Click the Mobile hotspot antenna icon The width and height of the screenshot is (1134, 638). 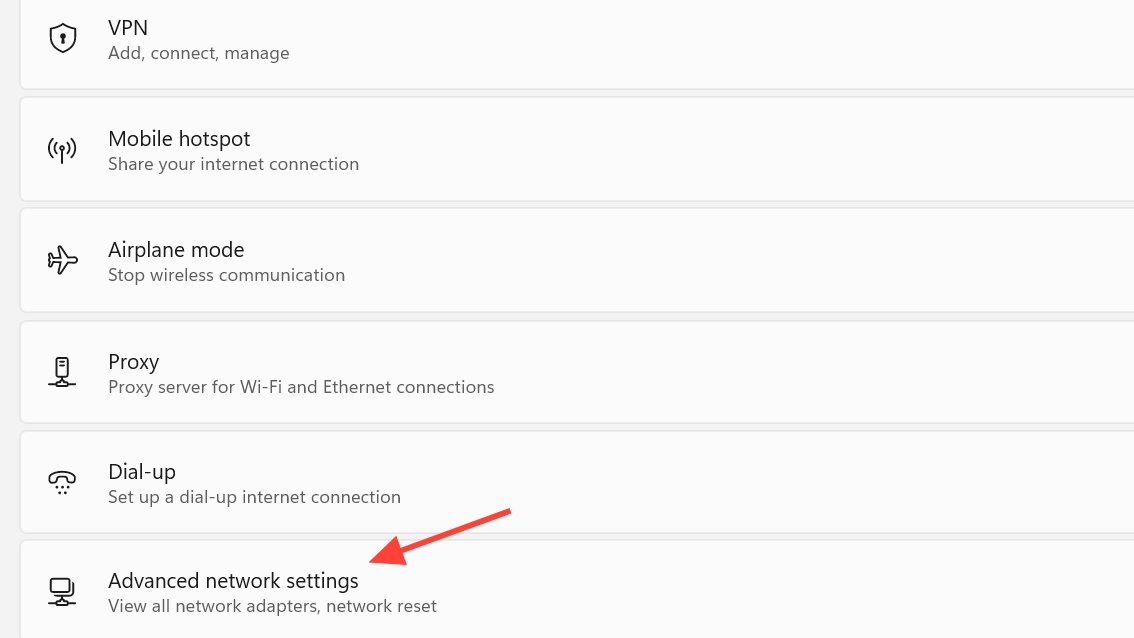click(x=63, y=150)
